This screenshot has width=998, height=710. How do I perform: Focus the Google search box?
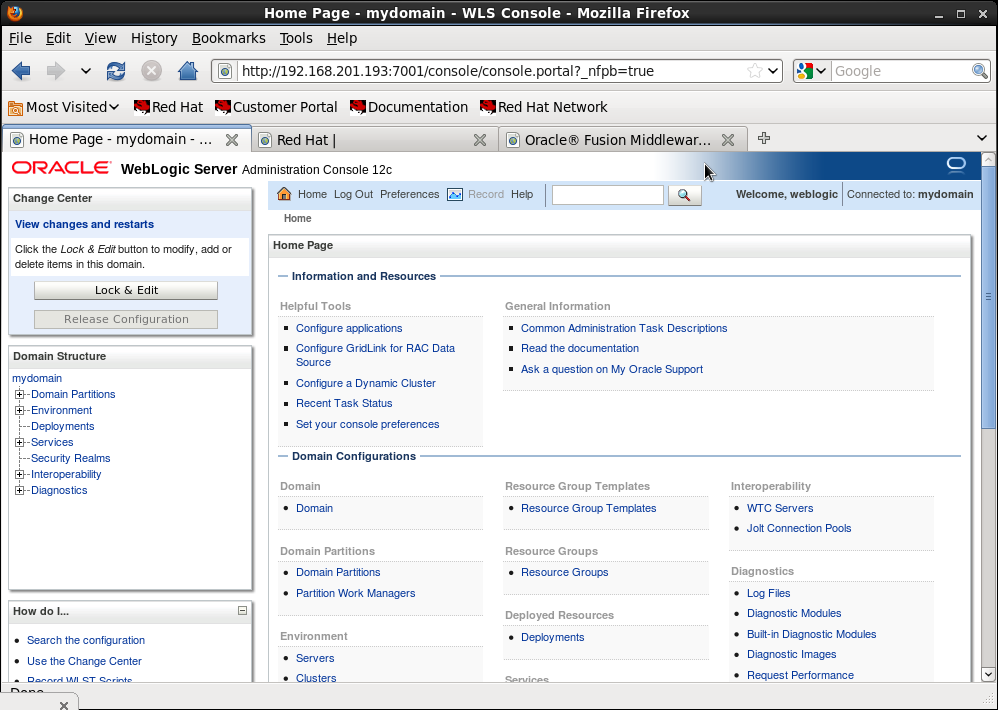(x=901, y=71)
